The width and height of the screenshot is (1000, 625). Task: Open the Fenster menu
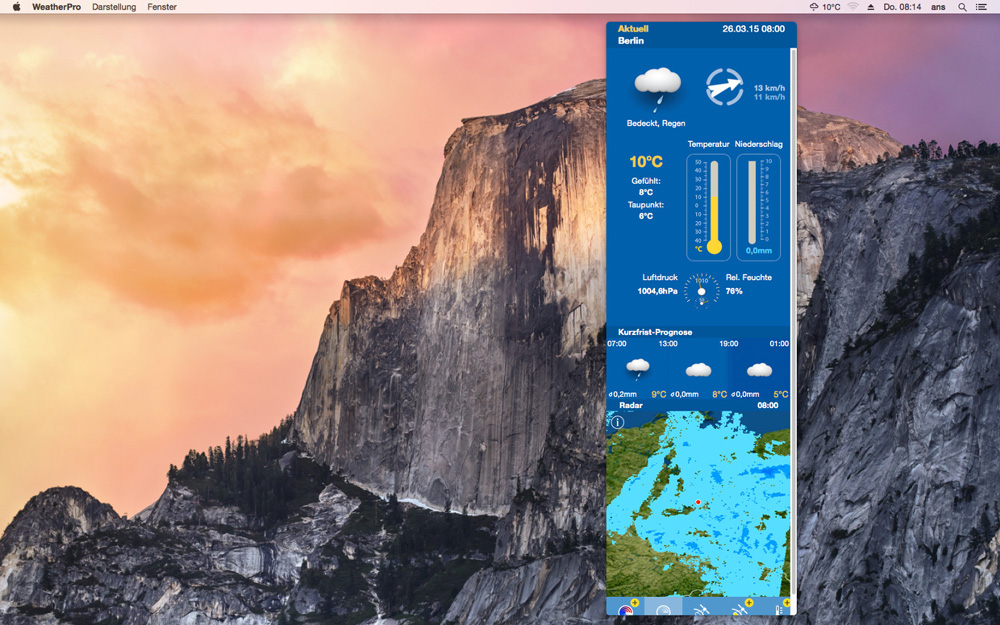click(162, 7)
